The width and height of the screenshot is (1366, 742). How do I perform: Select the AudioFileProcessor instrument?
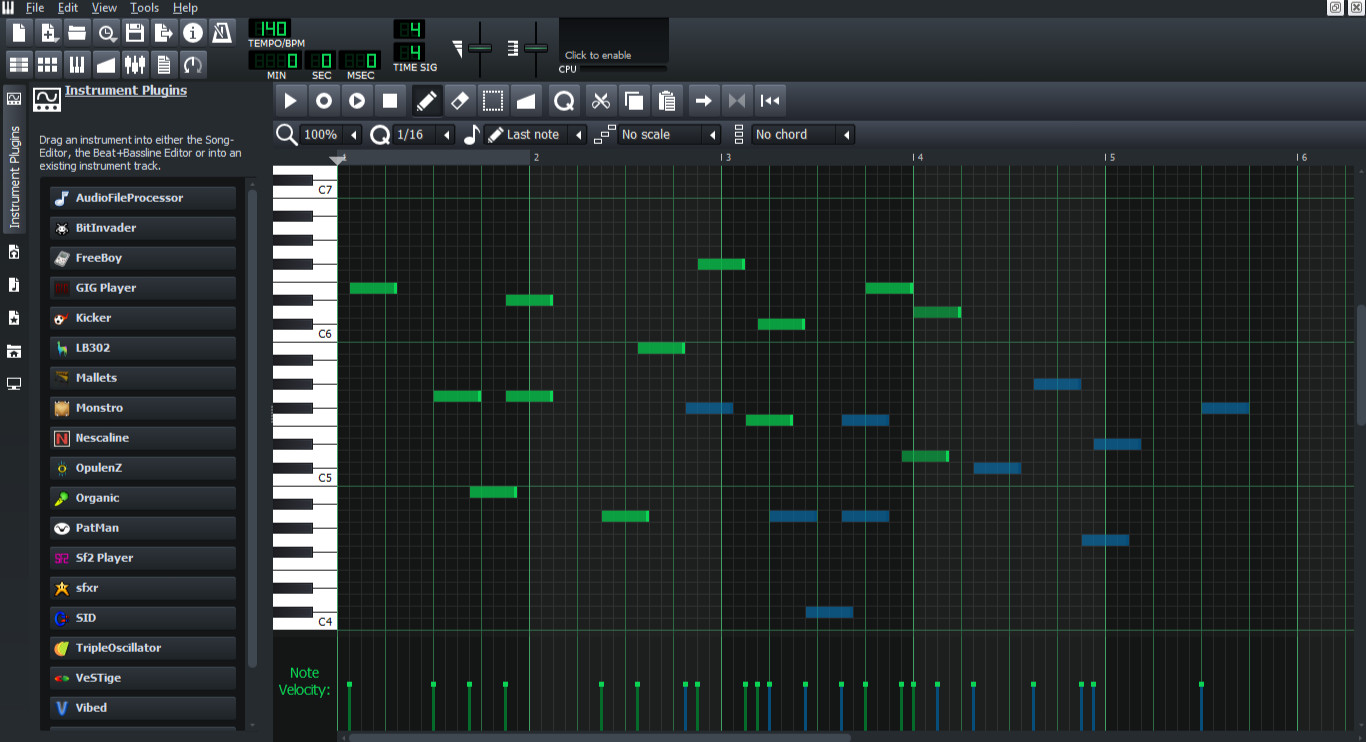pyautogui.click(x=143, y=198)
